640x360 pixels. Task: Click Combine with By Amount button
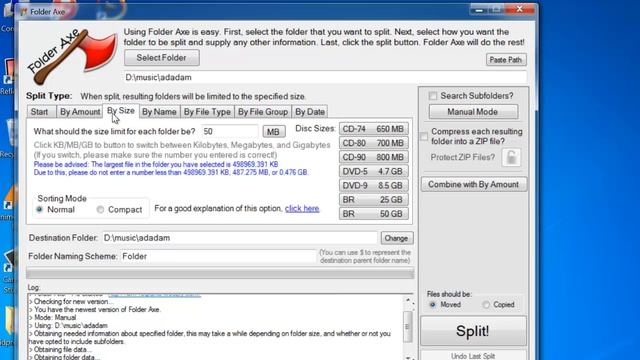(x=473, y=184)
